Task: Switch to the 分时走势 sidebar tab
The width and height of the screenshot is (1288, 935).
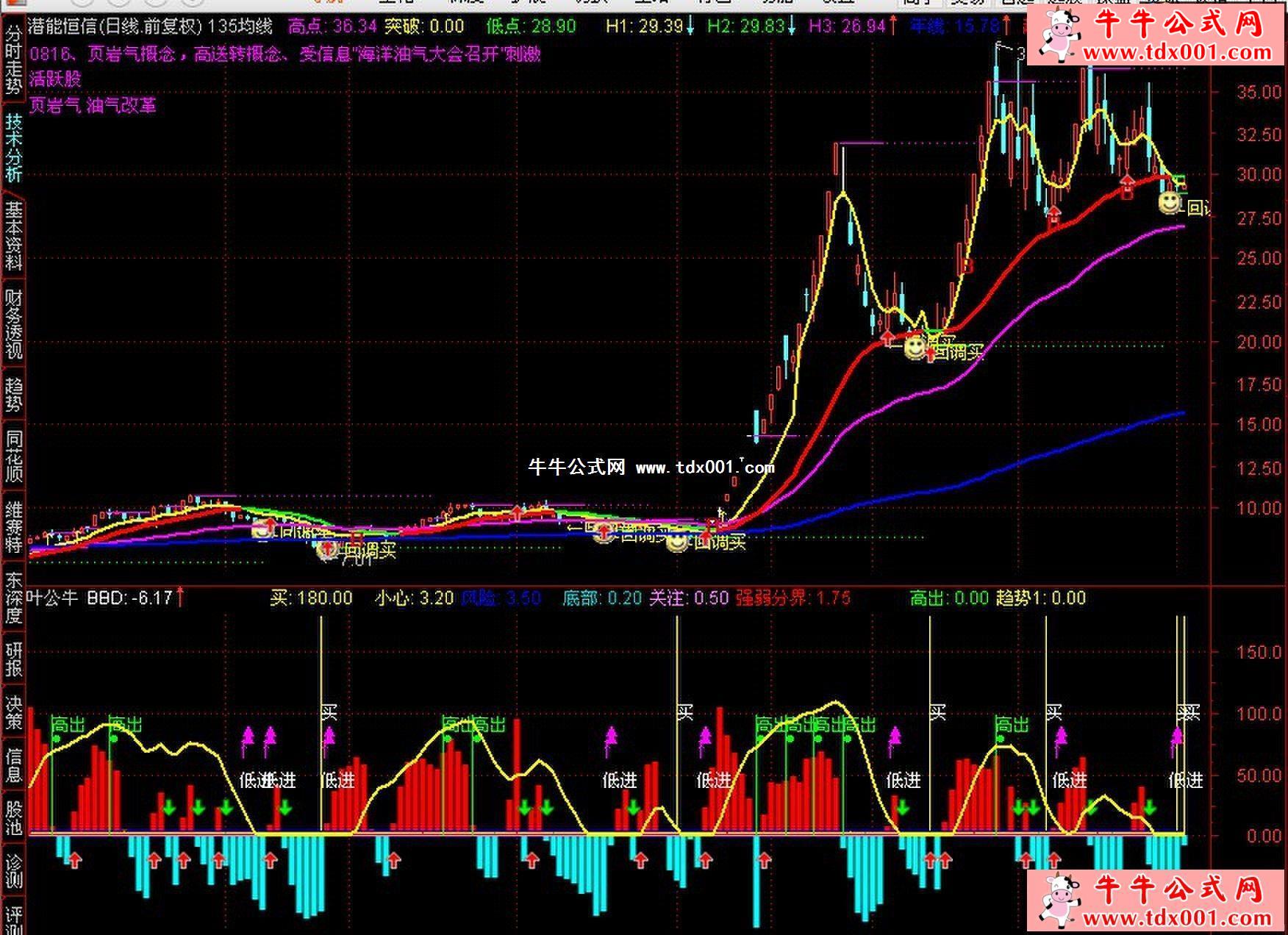Action: 13,59
